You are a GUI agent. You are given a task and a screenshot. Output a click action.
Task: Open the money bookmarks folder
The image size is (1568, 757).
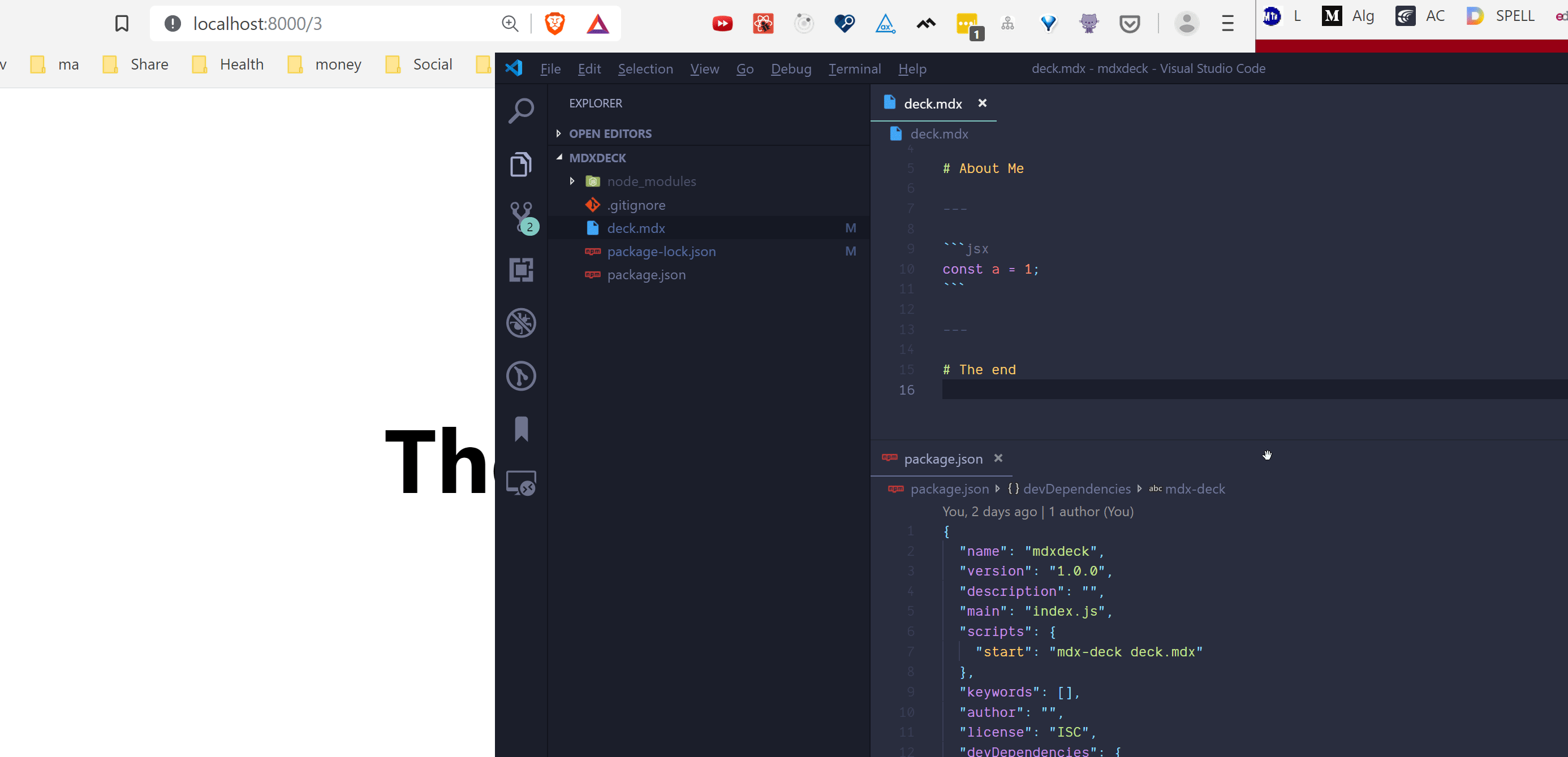point(324,64)
